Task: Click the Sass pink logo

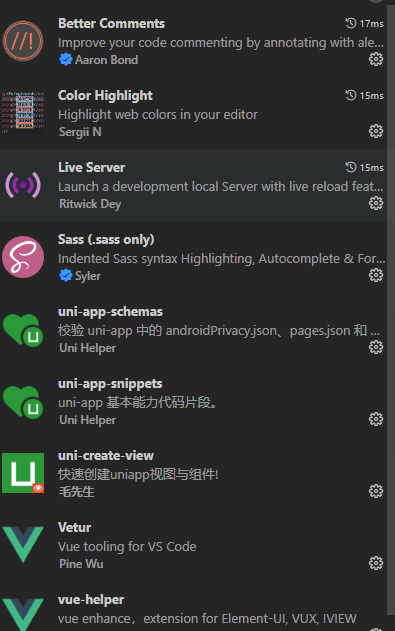Action: pos(23,257)
